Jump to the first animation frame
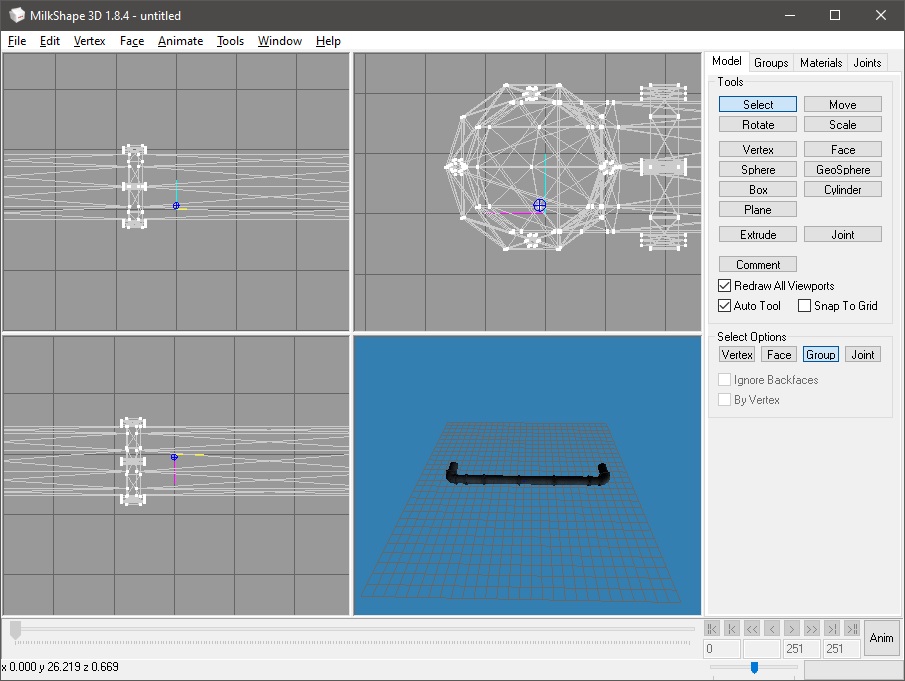This screenshot has width=905, height=681. pos(712,628)
